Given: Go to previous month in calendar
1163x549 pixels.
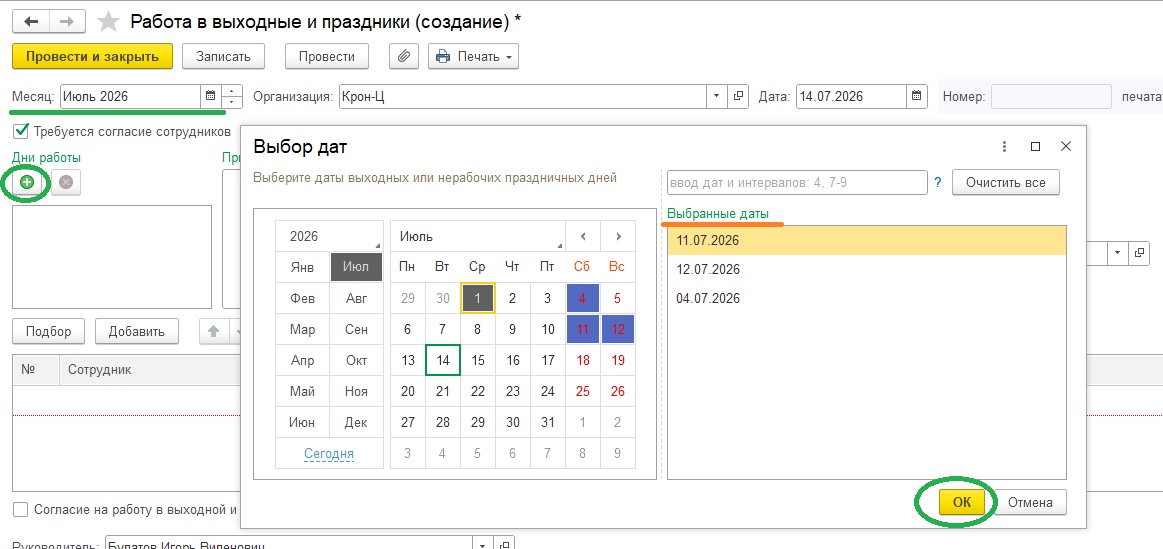Looking at the screenshot, I should tap(584, 237).
